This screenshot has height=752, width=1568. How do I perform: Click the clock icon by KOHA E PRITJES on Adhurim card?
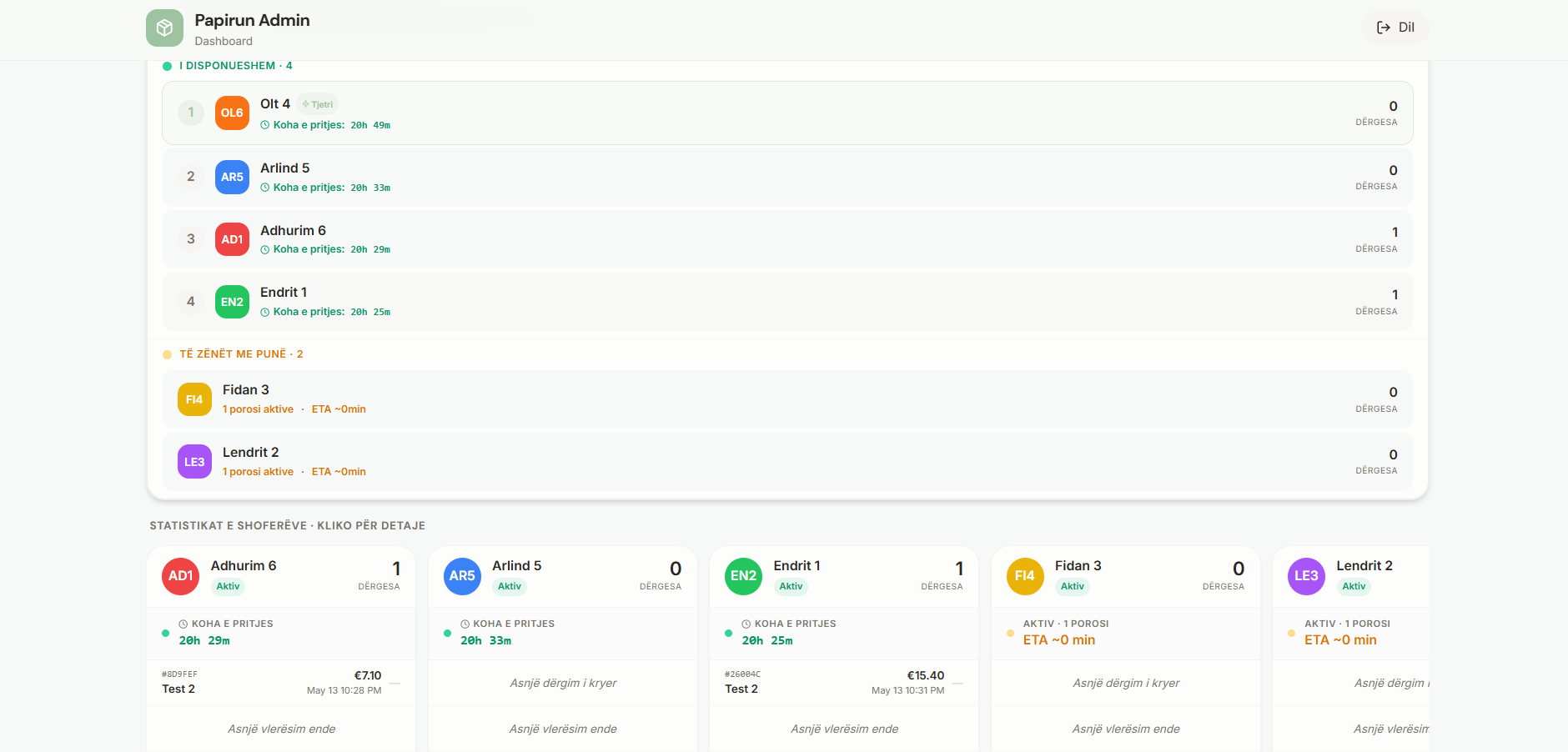[183, 624]
